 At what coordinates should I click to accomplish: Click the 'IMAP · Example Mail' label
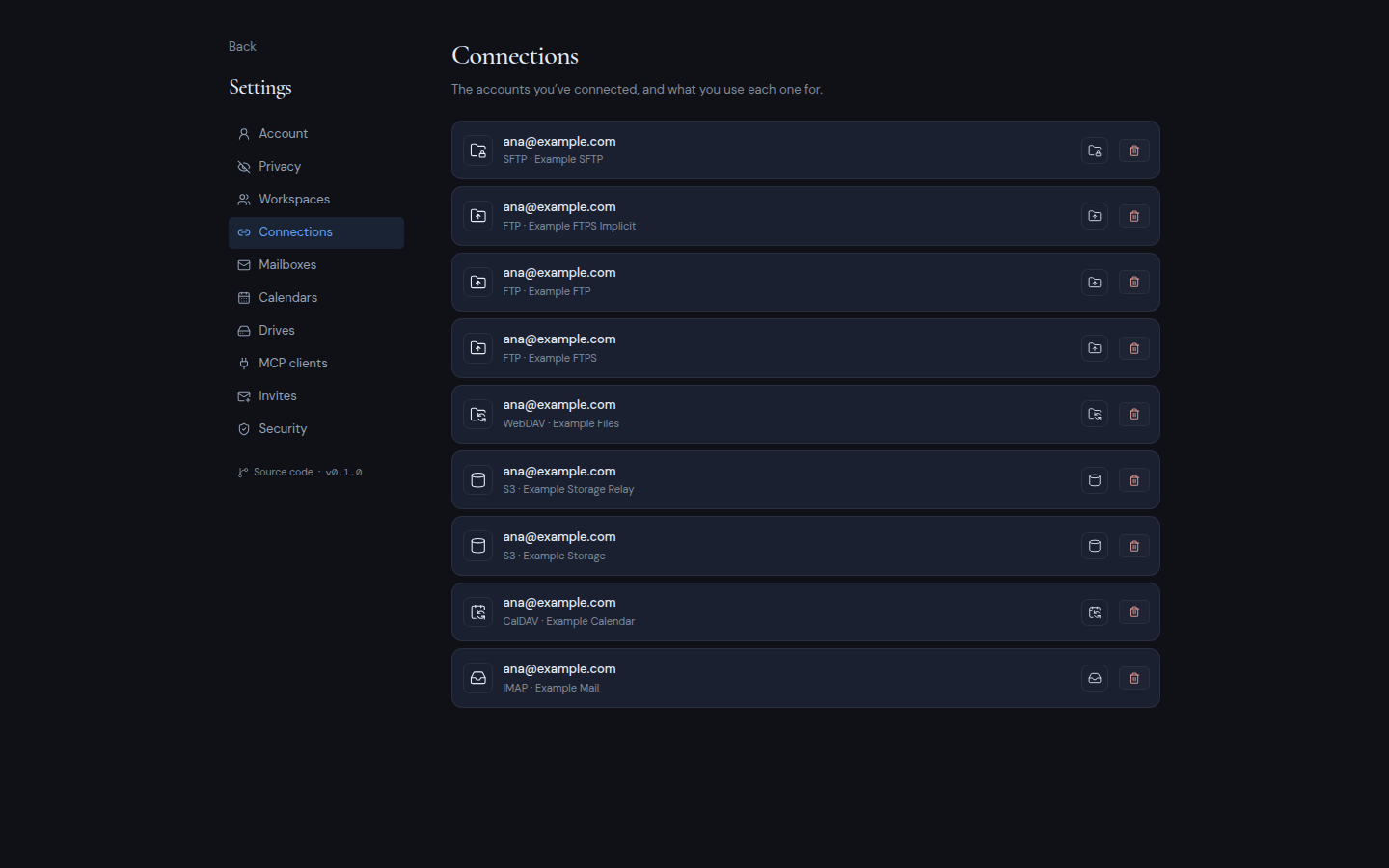[551, 688]
